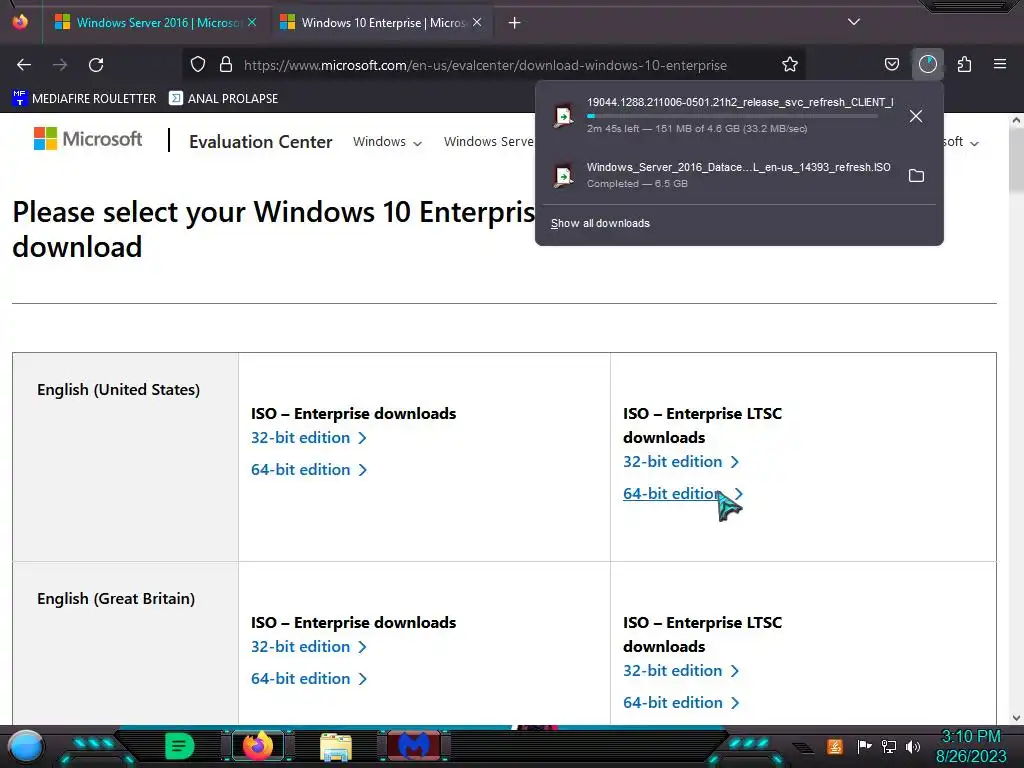Click the orange Java tray icon

pos(835,746)
